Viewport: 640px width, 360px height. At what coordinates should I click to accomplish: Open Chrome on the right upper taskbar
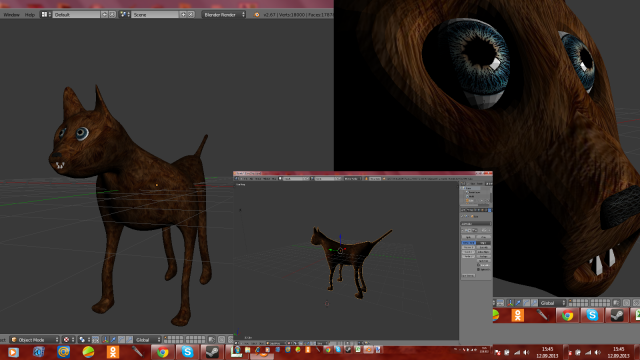point(567,315)
